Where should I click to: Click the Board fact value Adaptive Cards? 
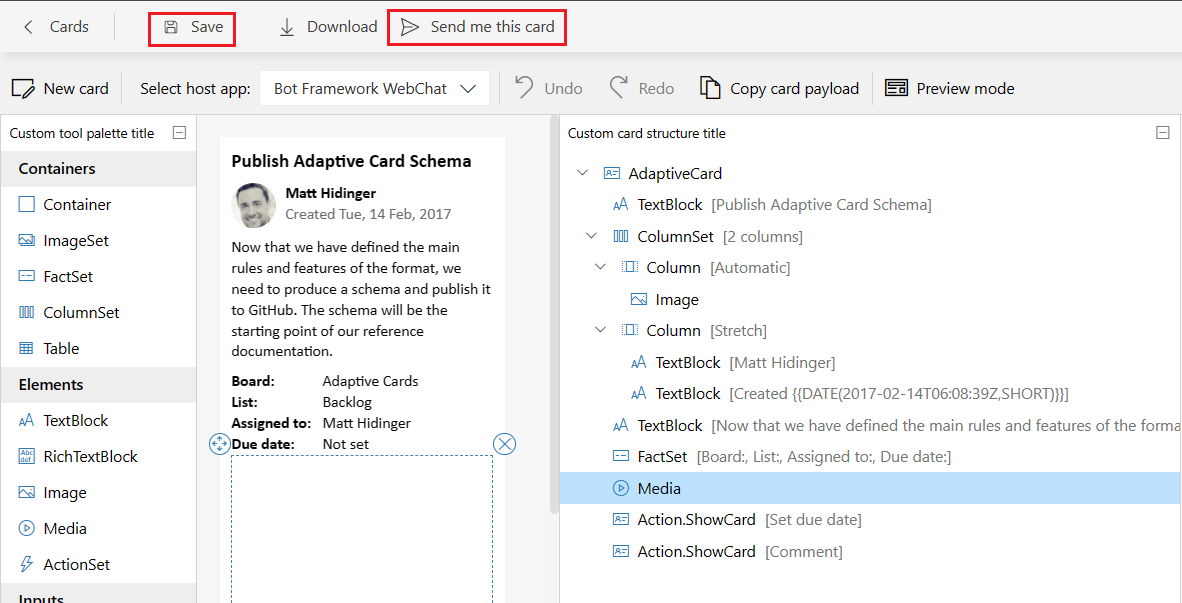370,381
